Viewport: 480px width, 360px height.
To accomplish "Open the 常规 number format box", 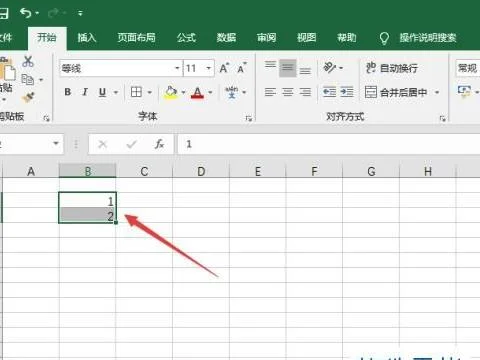I will pyautogui.click(x=468, y=68).
